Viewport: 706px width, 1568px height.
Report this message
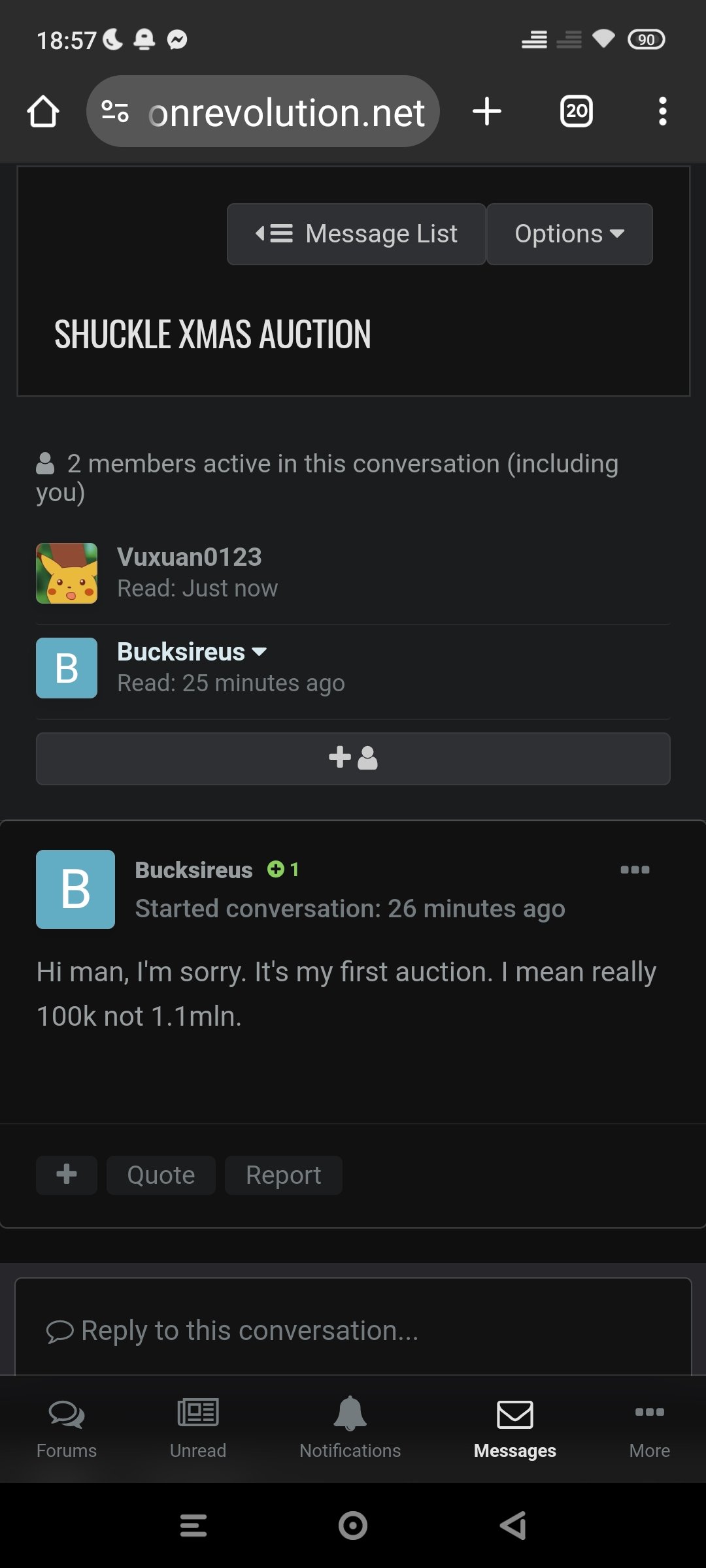[x=283, y=1175]
